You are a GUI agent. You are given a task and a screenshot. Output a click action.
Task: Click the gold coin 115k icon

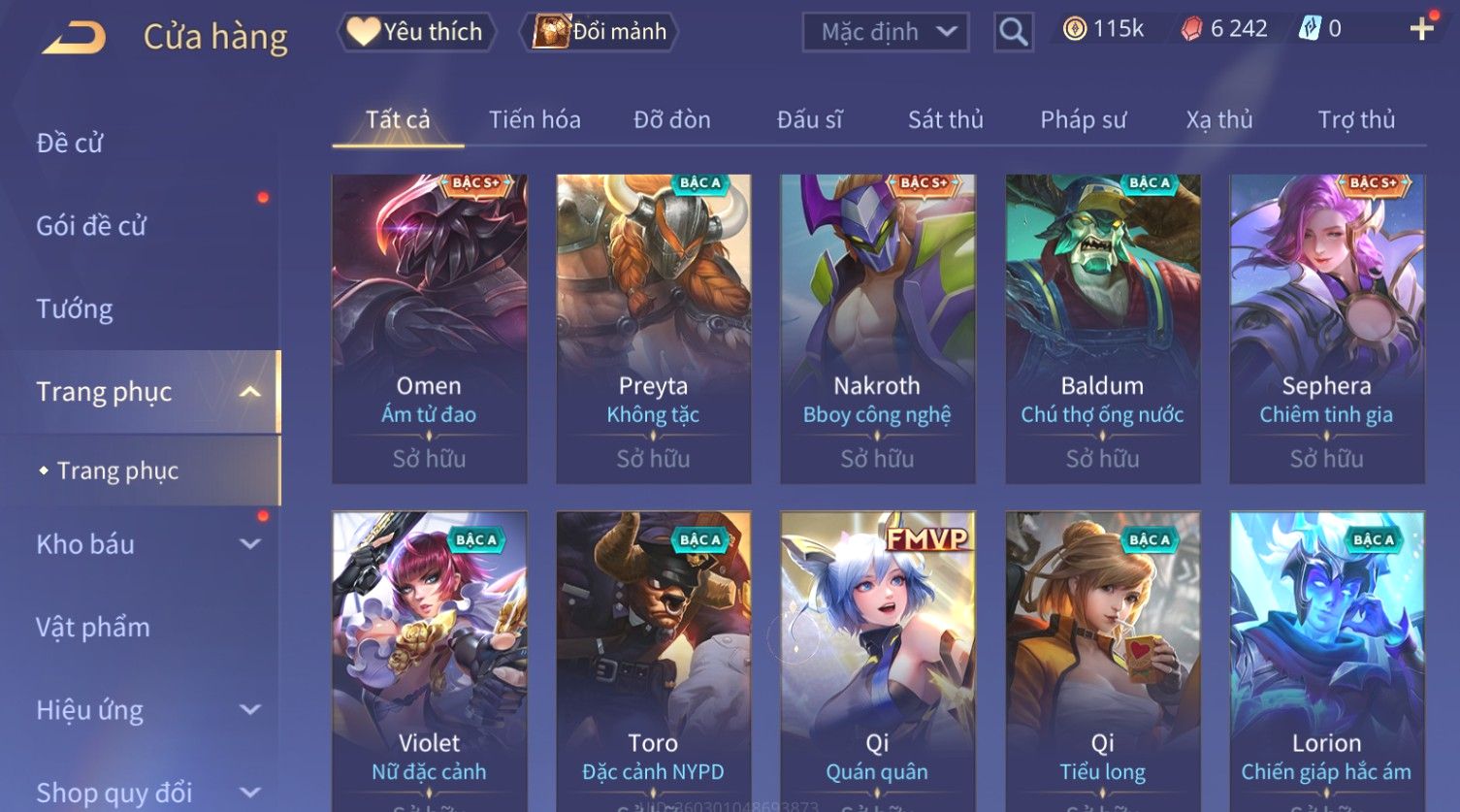pos(1074,29)
